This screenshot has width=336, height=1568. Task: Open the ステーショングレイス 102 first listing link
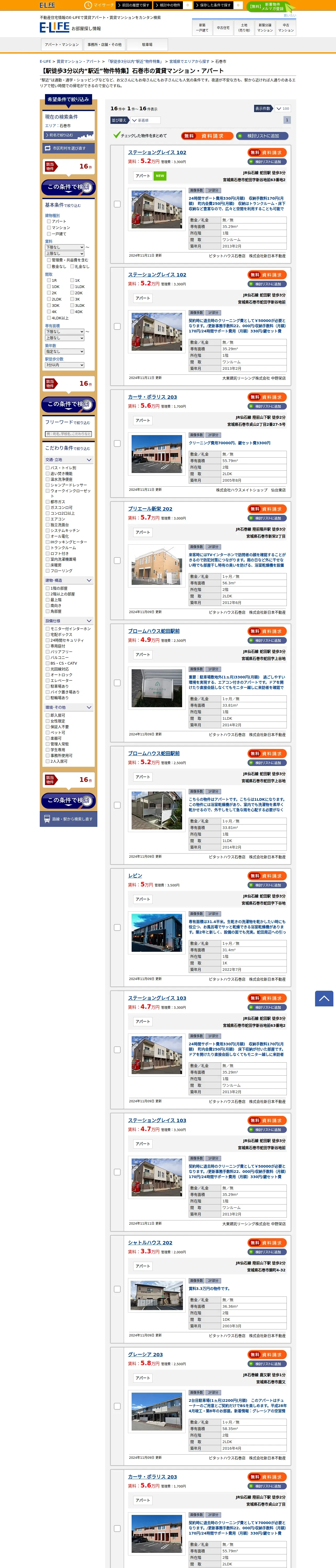click(157, 152)
